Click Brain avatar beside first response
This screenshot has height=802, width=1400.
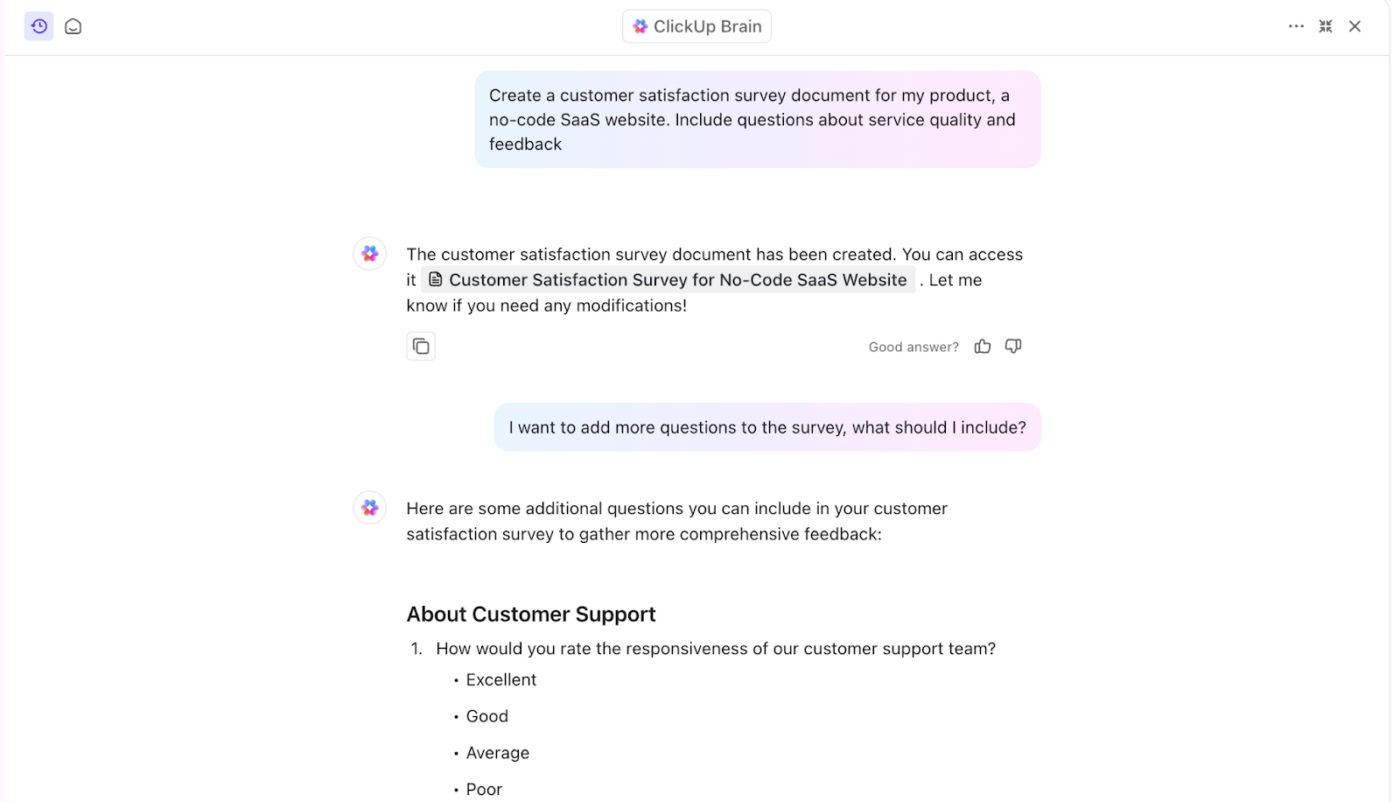[x=370, y=254]
